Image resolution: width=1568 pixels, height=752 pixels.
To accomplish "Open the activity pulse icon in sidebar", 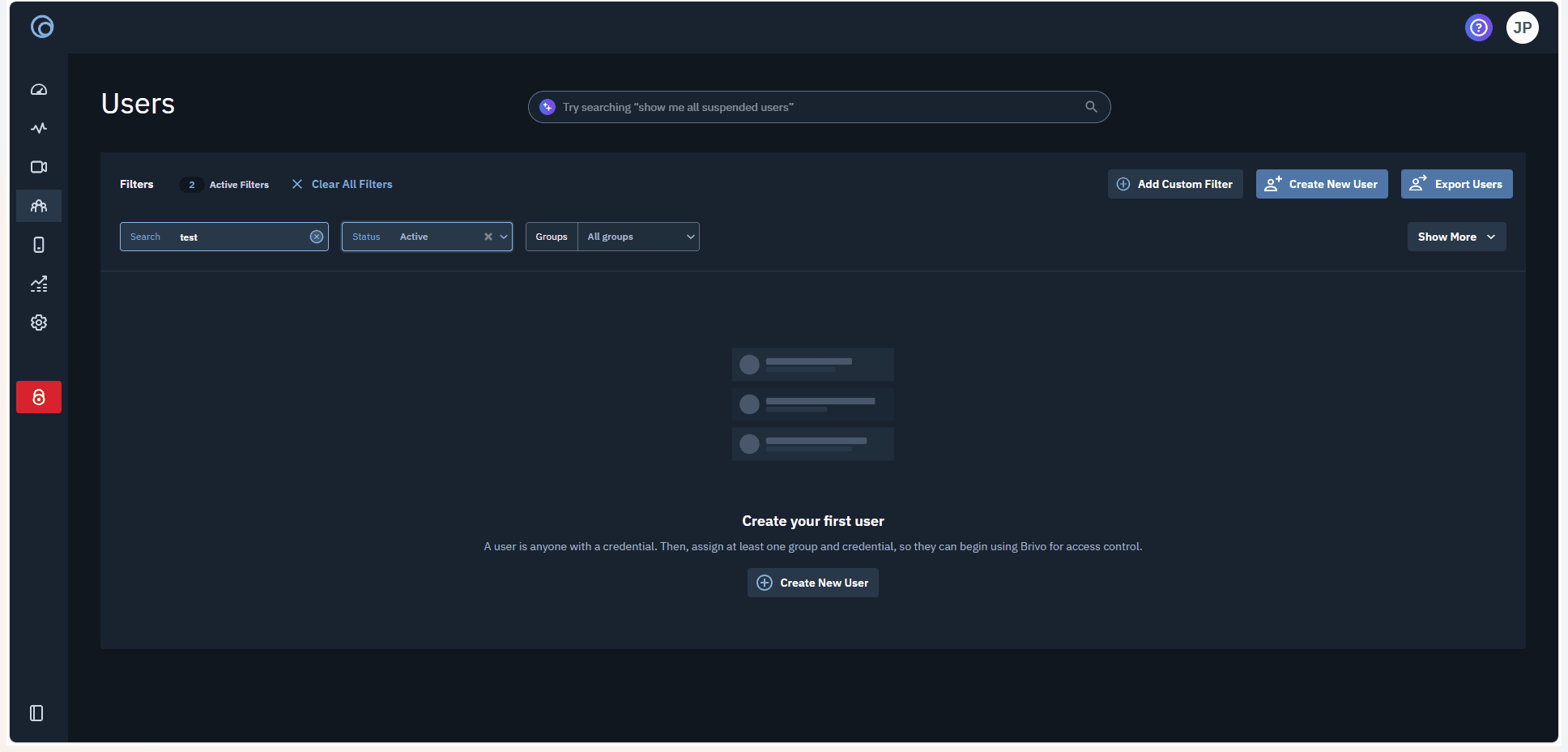I will pos(39,128).
